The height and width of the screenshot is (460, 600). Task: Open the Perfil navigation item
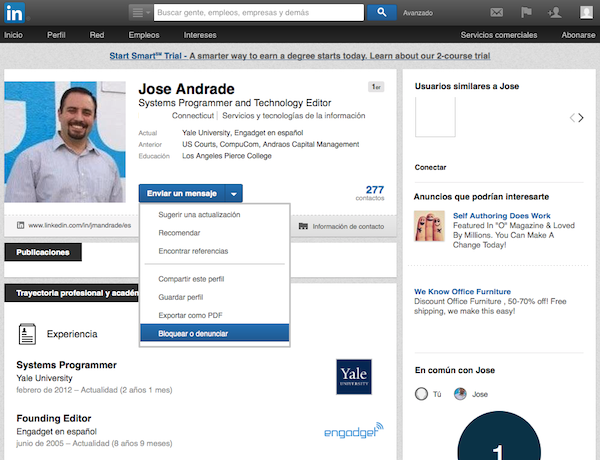point(56,35)
